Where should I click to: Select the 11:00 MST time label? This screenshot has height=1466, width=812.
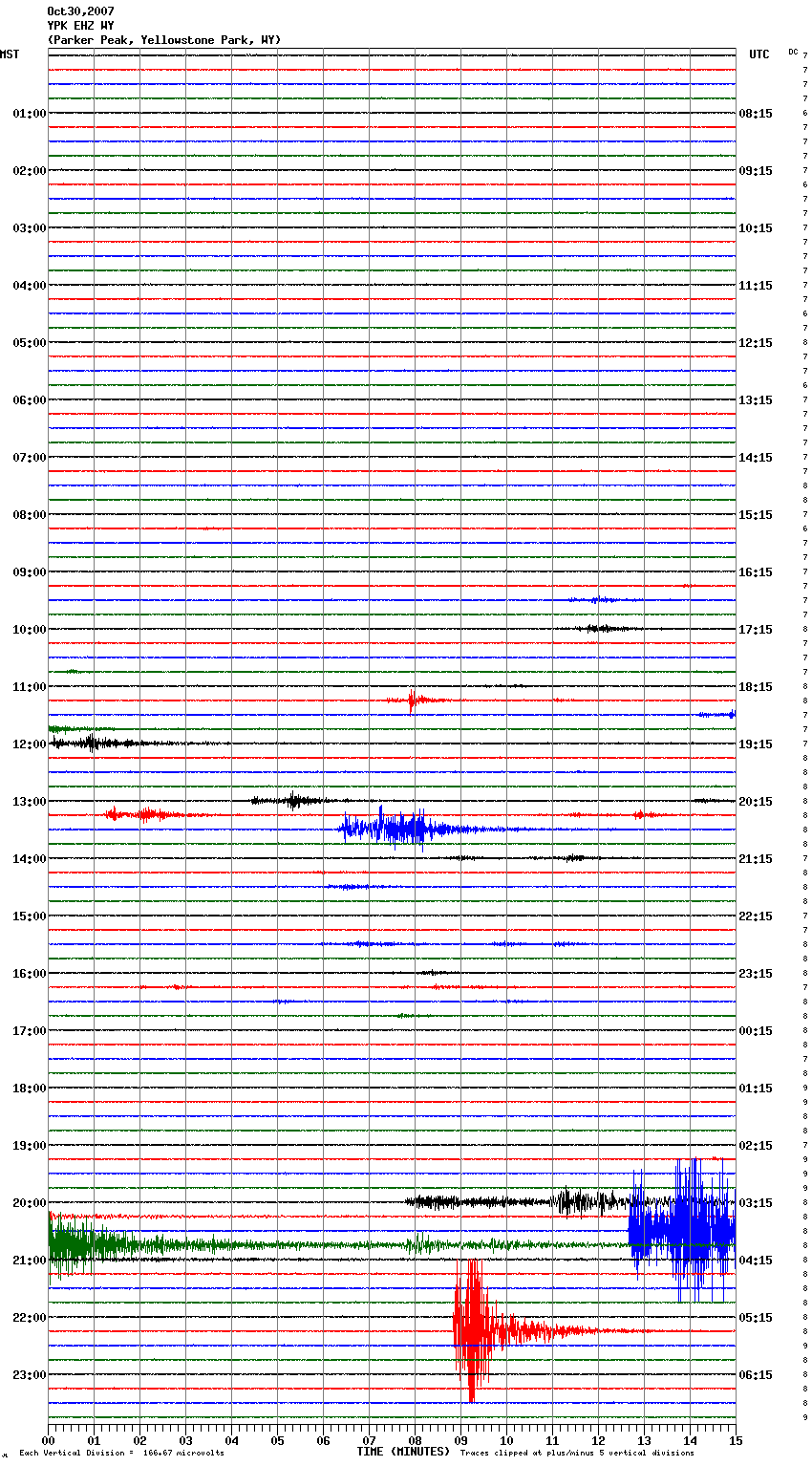click(x=30, y=687)
